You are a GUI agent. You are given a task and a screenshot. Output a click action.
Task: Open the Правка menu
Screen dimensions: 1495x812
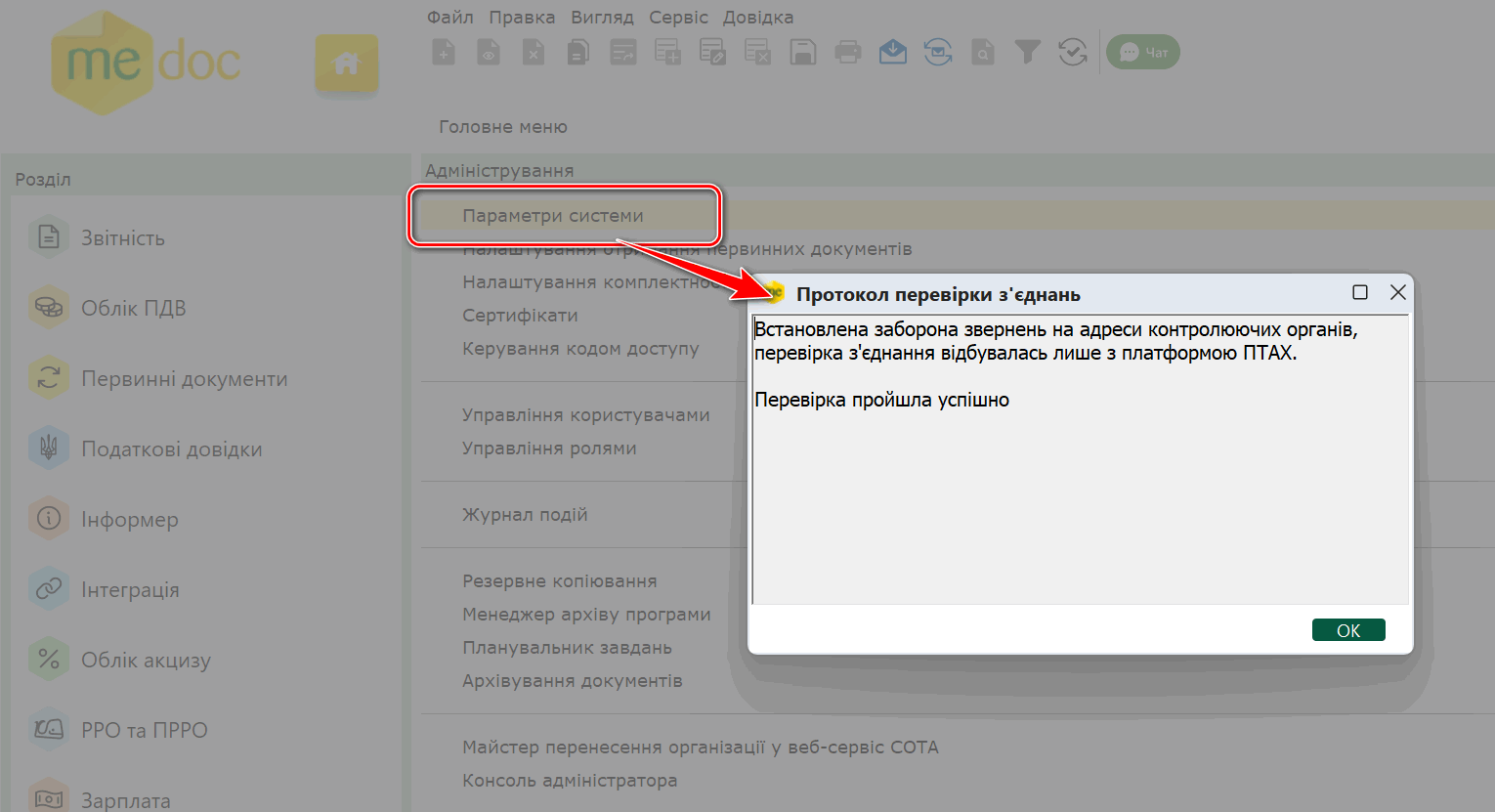coord(522,17)
